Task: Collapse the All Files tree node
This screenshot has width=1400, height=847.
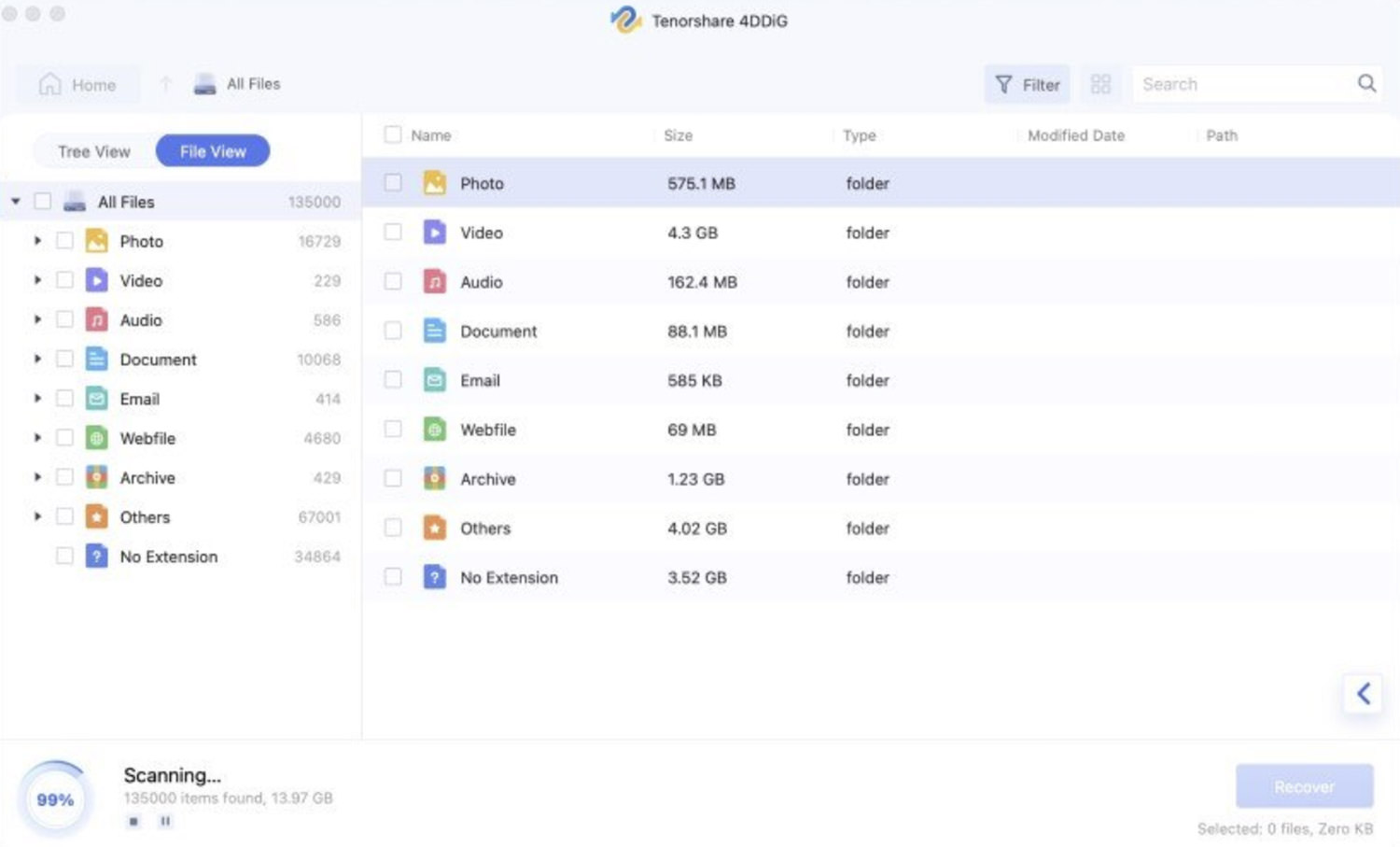Action: coord(16,202)
